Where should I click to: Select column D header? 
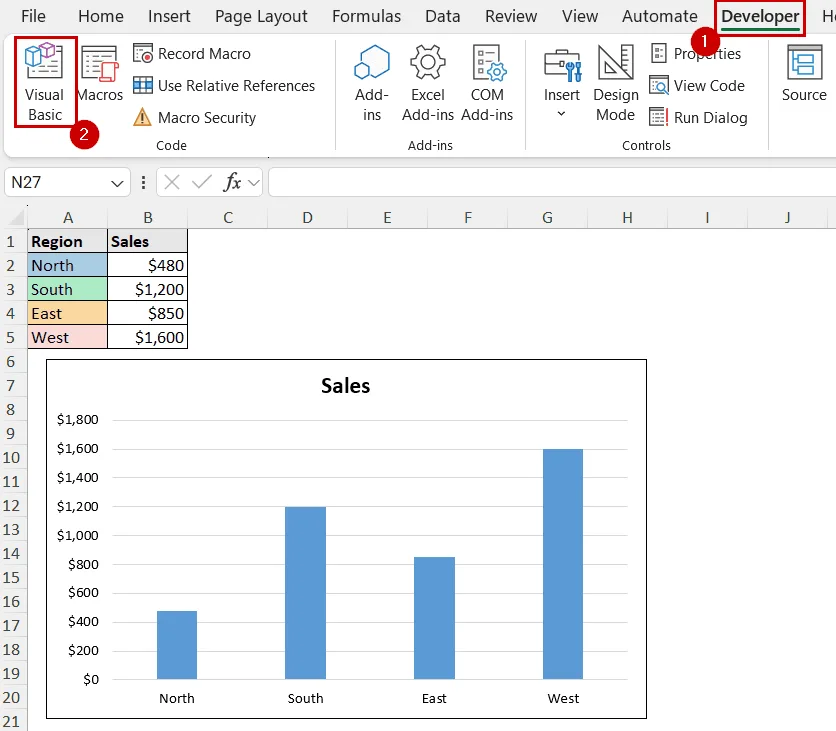point(308,218)
